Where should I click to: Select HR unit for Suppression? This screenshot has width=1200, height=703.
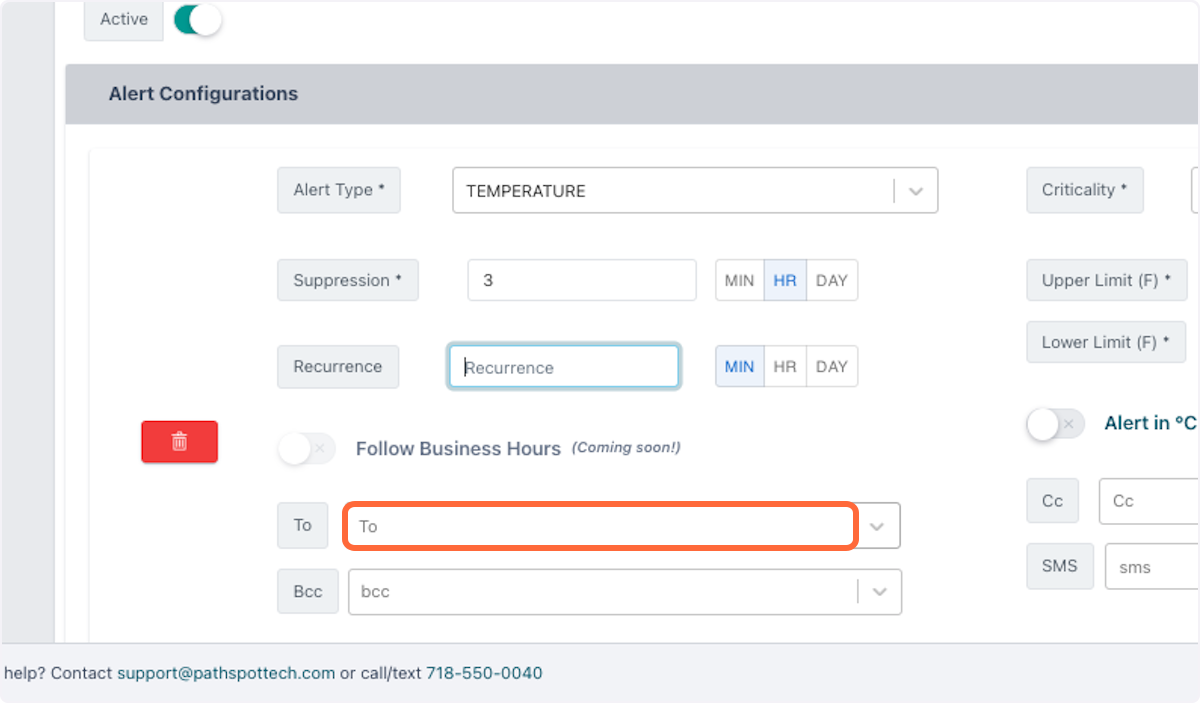click(785, 281)
